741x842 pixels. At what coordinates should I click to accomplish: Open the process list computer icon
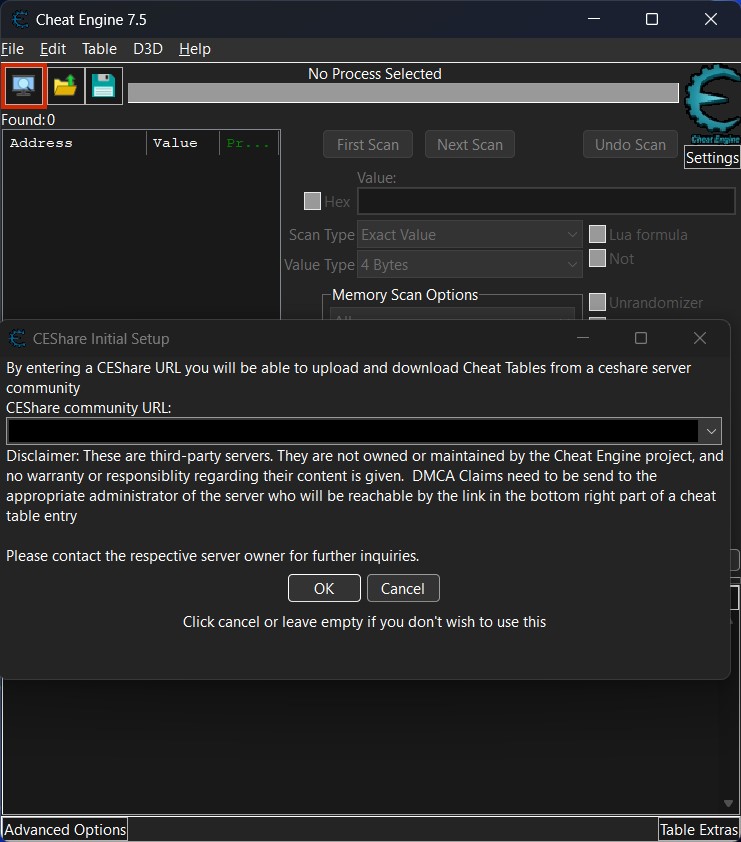click(23, 86)
